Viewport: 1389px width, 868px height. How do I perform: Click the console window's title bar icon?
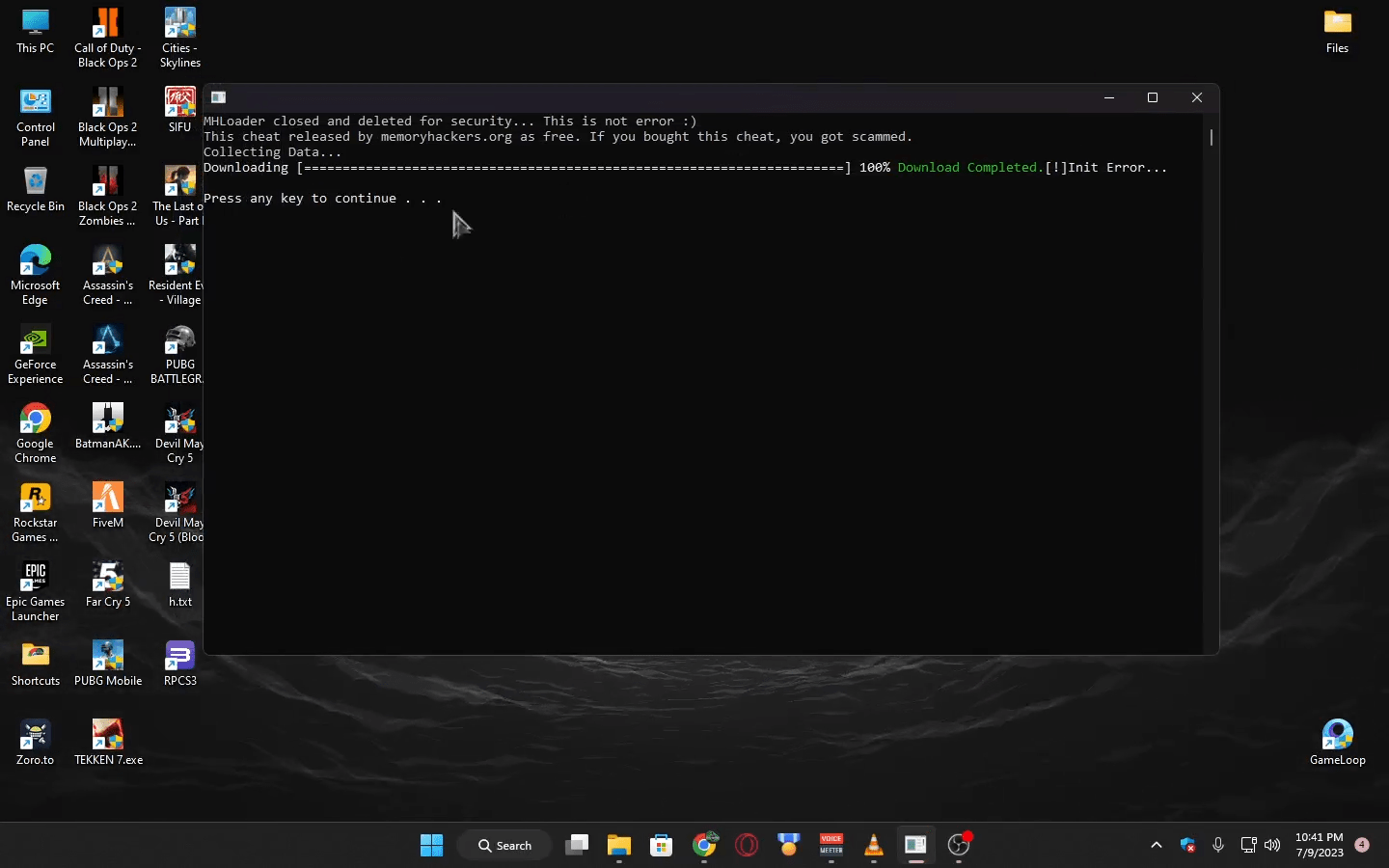219,97
